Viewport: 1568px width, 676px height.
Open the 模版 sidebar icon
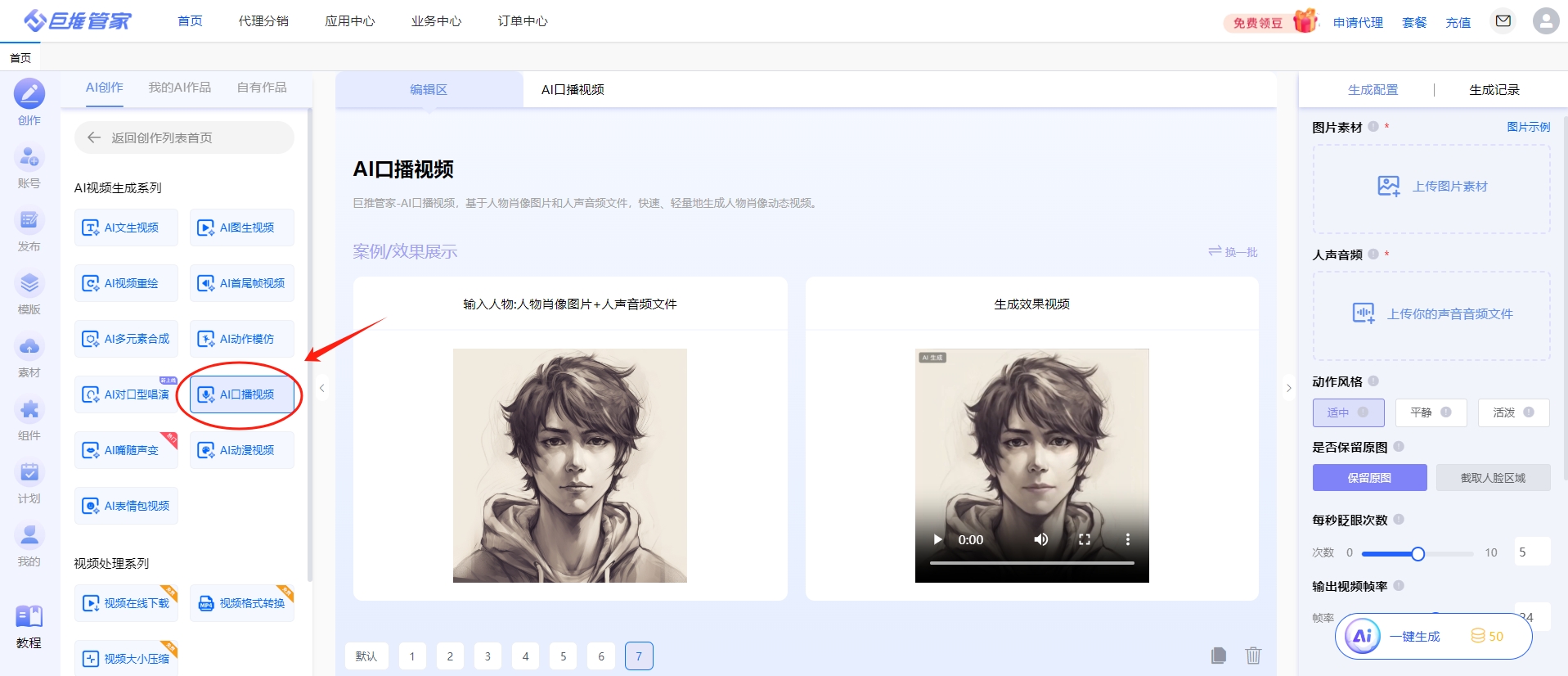[29, 283]
